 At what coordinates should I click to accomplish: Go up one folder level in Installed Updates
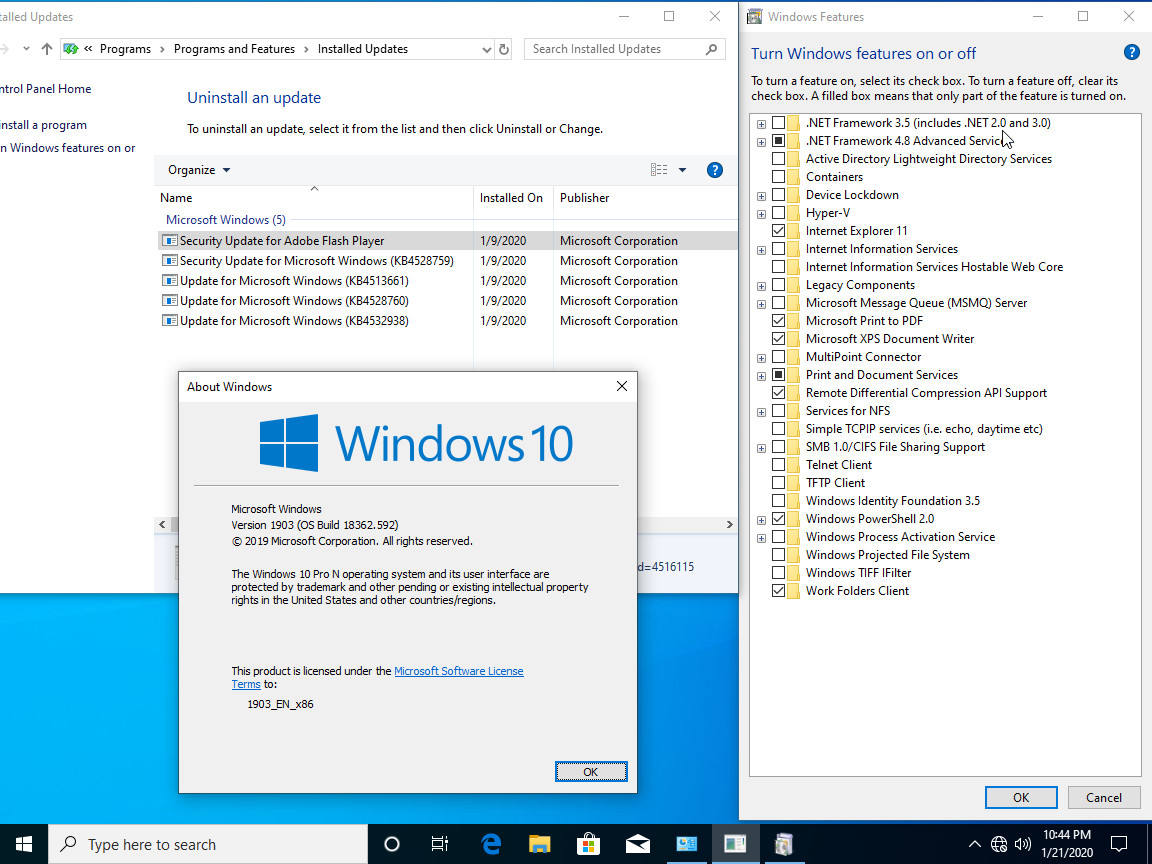click(x=47, y=49)
